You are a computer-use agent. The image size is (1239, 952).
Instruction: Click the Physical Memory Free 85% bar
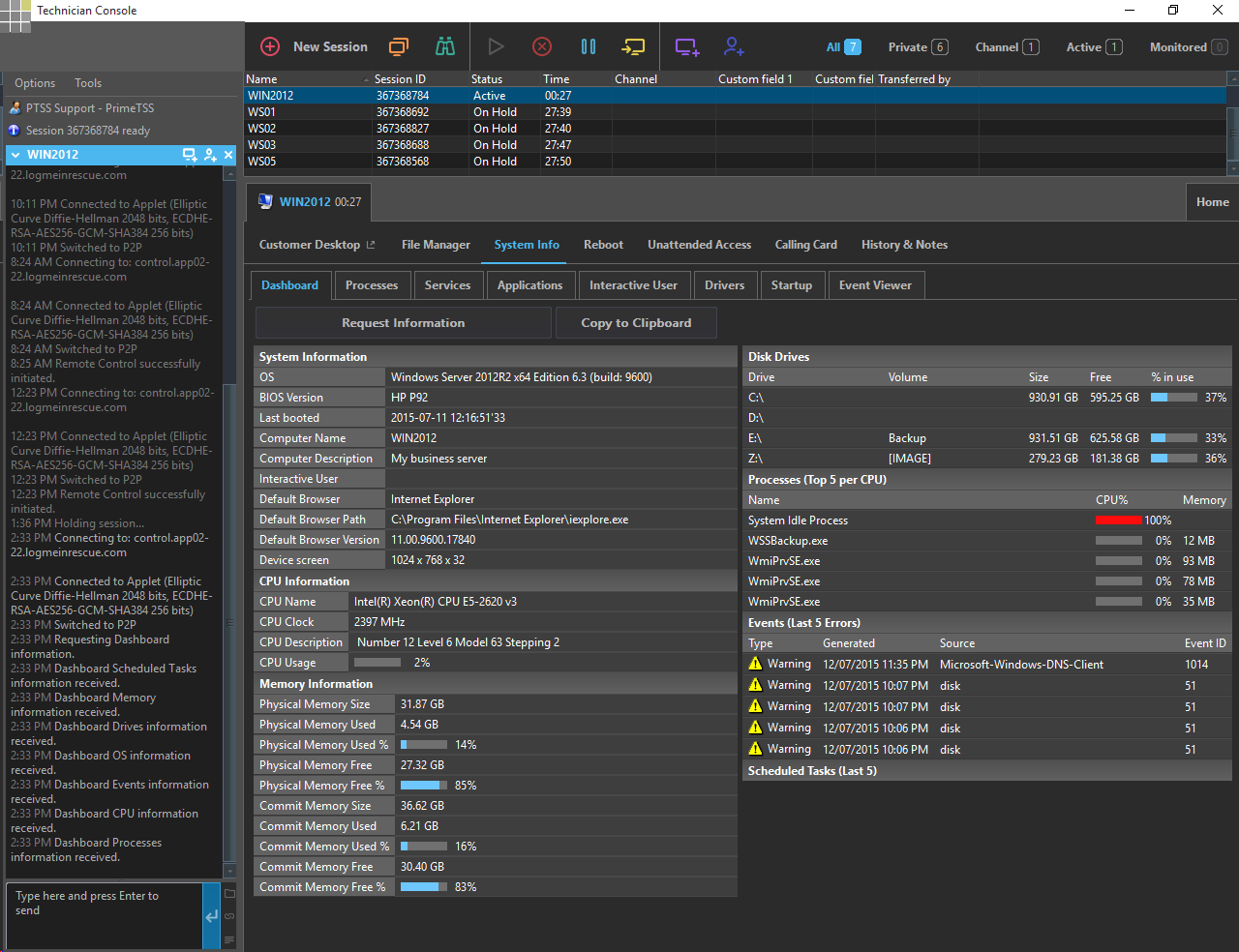(424, 786)
